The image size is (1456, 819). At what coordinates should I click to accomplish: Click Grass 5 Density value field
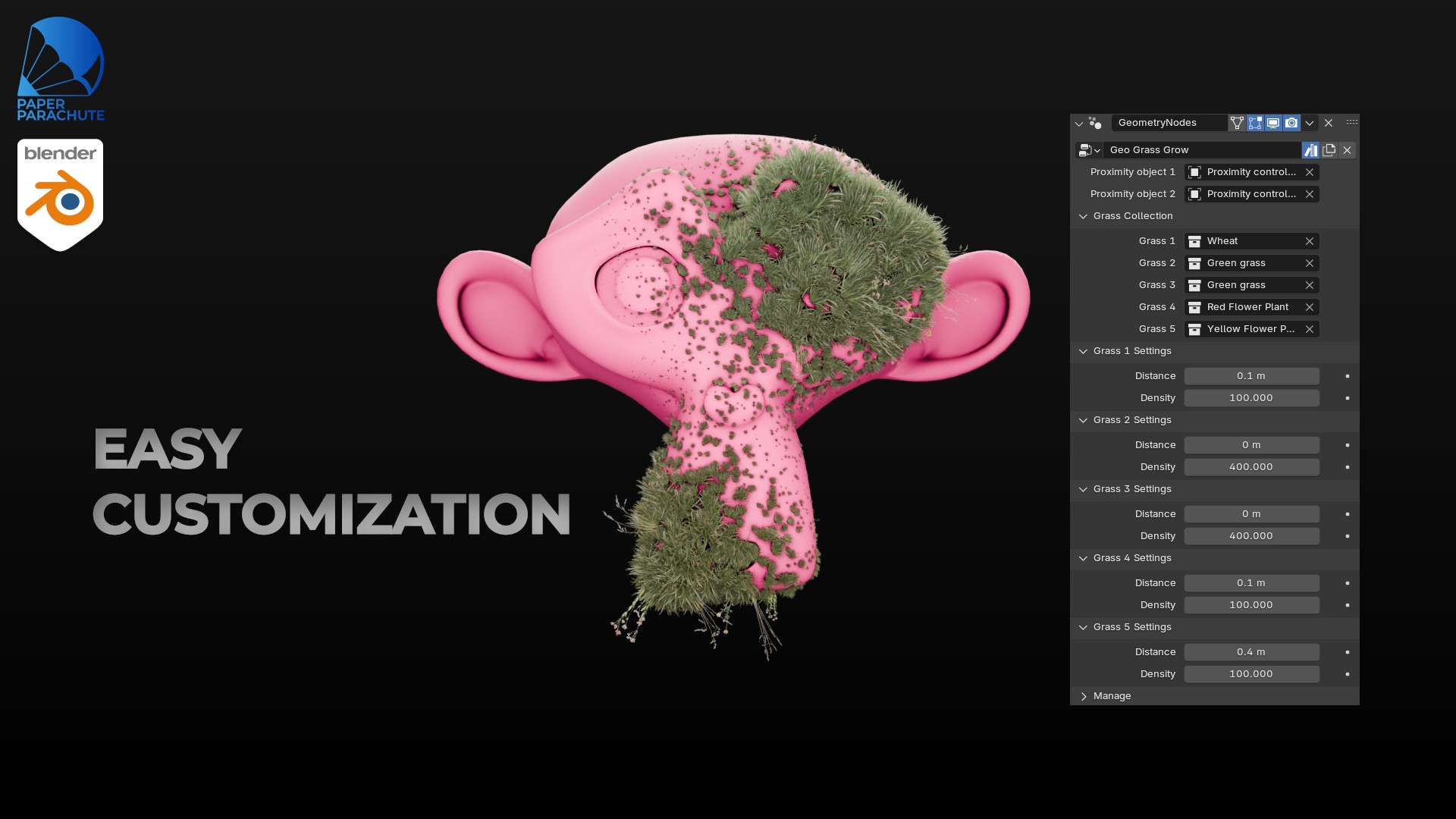pos(1252,674)
